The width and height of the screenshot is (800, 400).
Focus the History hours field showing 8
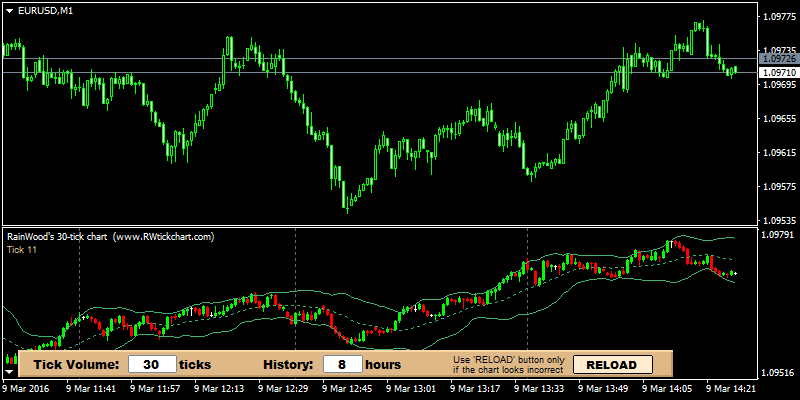point(342,365)
